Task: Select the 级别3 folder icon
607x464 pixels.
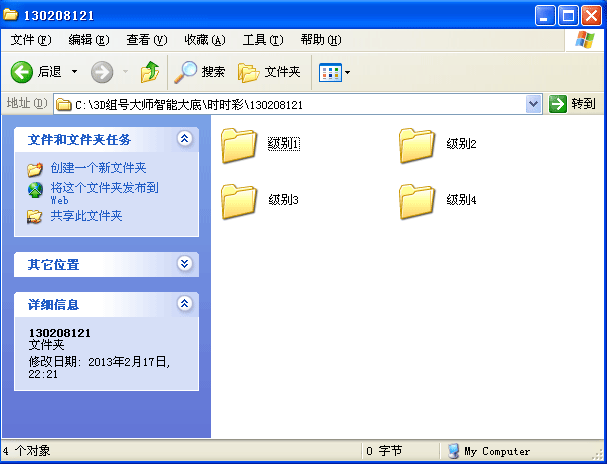Action: [240, 201]
